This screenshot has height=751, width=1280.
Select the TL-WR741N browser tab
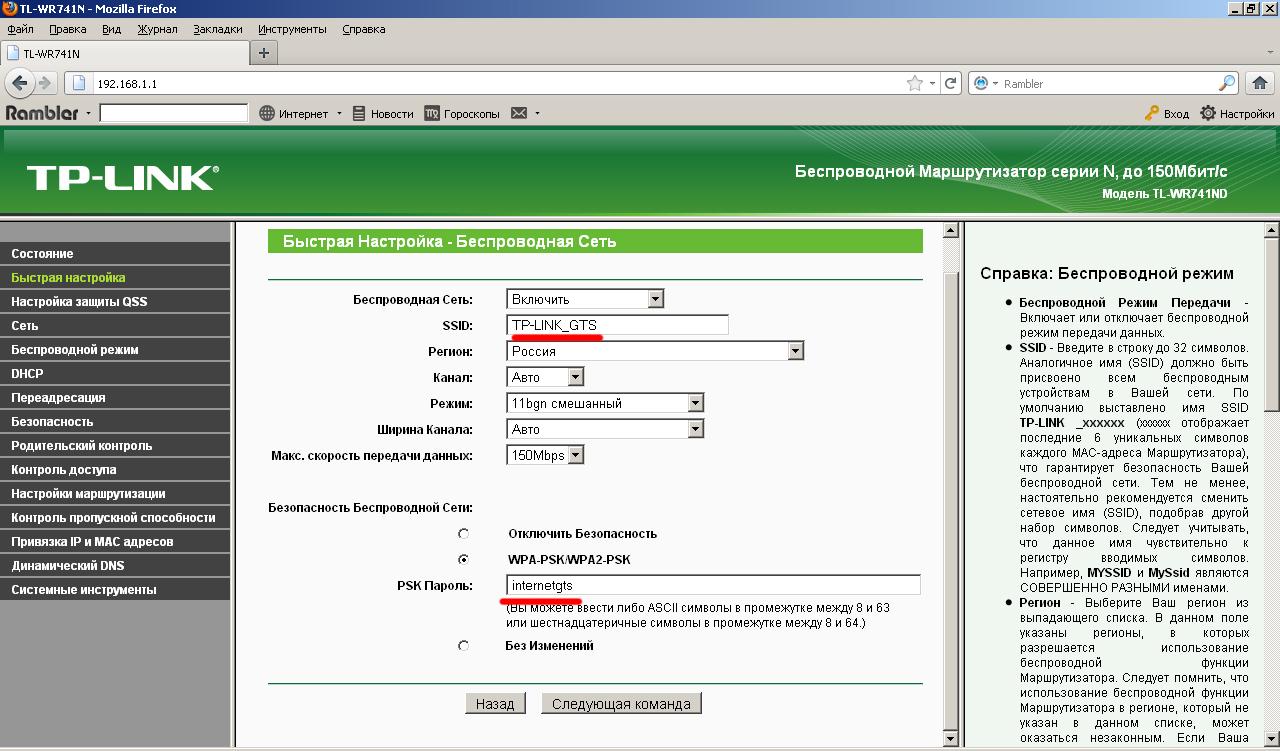[x=124, y=53]
